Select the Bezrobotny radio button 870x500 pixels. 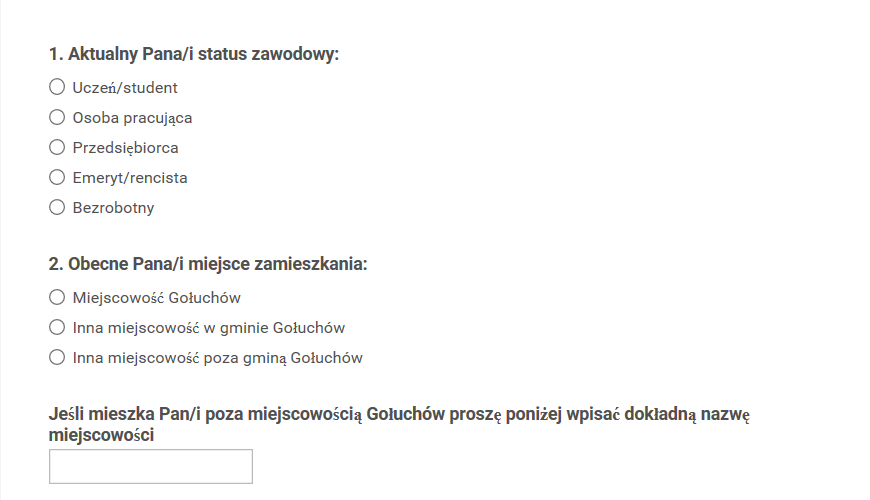[x=57, y=207]
